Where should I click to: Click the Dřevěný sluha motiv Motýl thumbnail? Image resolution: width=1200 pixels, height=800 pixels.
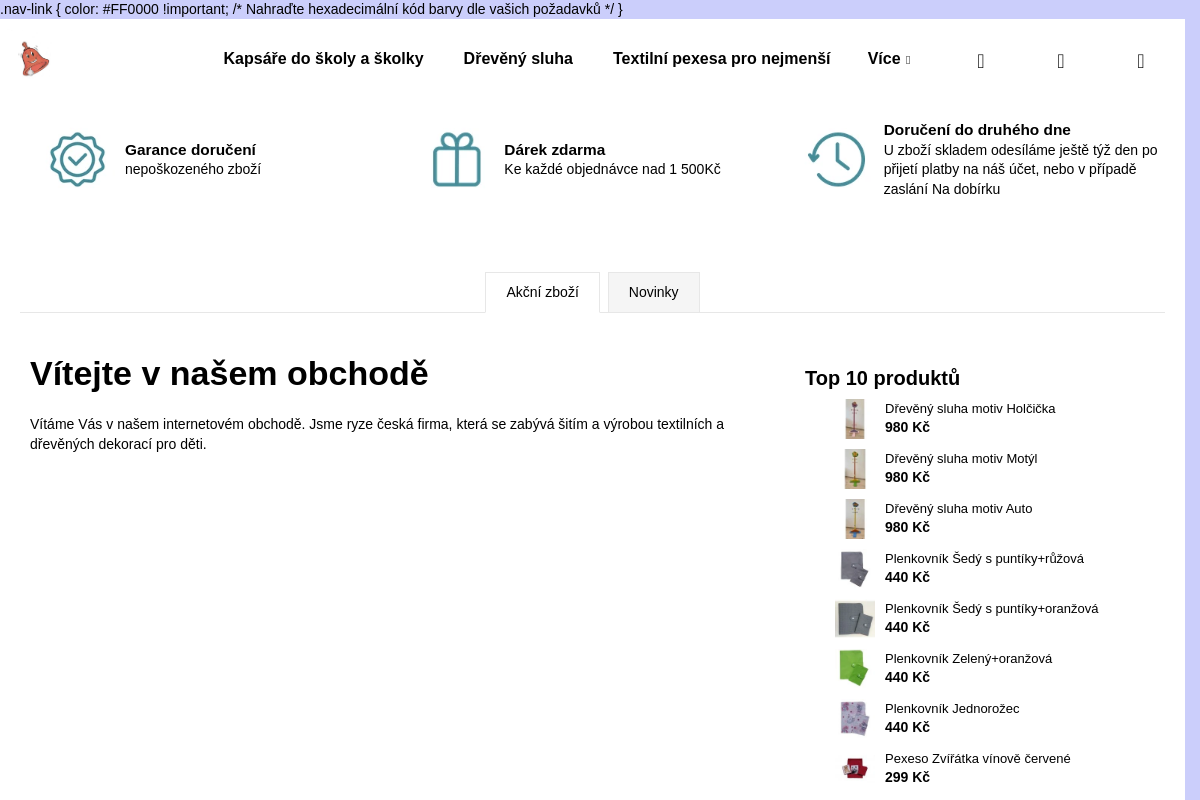854,468
